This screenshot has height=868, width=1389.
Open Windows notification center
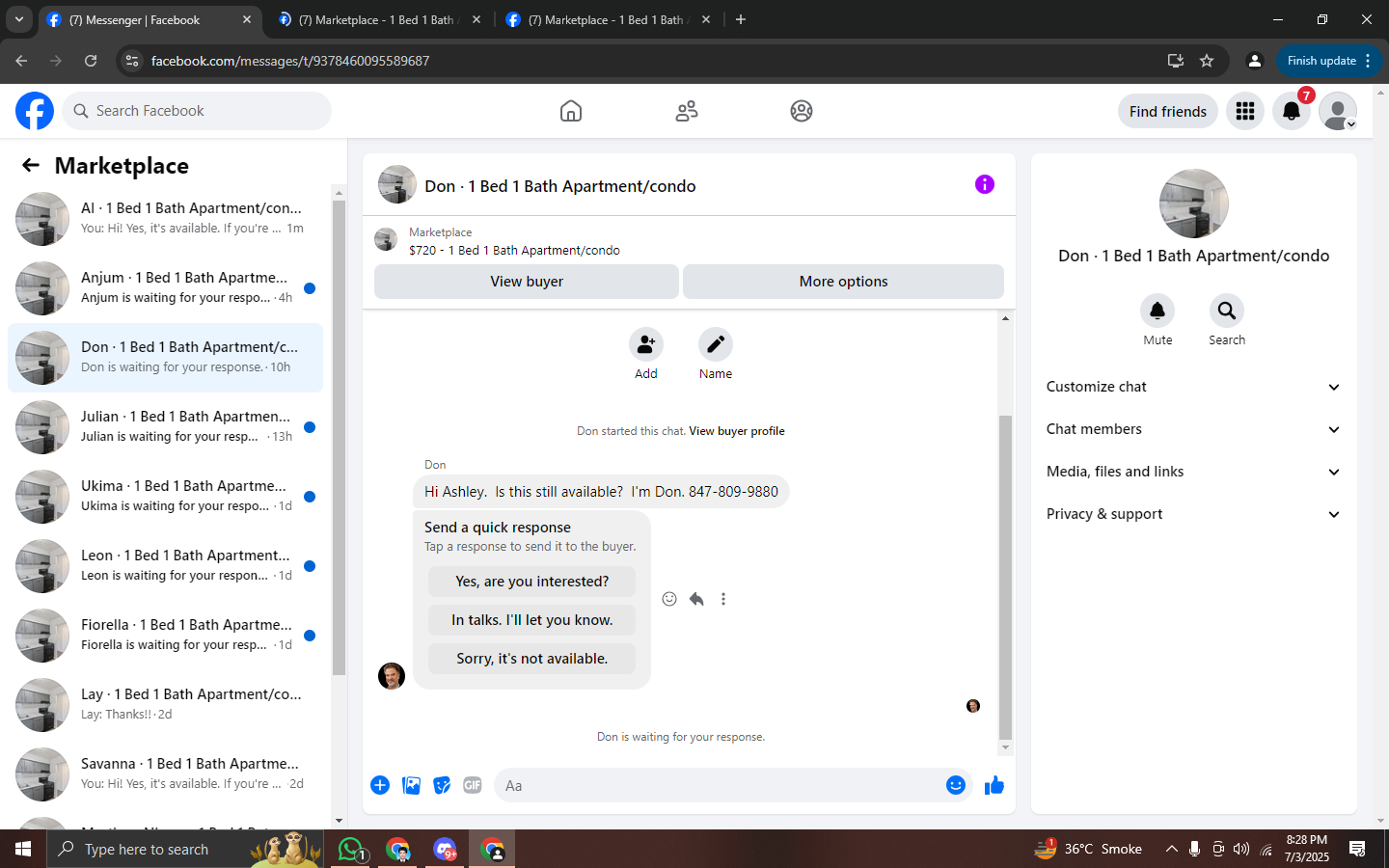pos(1357,849)
